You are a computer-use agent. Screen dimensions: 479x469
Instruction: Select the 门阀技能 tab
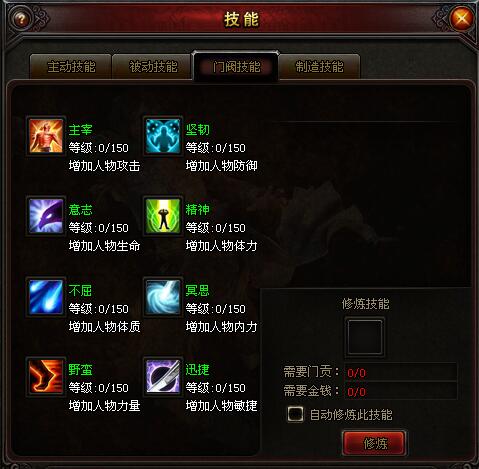236,66
